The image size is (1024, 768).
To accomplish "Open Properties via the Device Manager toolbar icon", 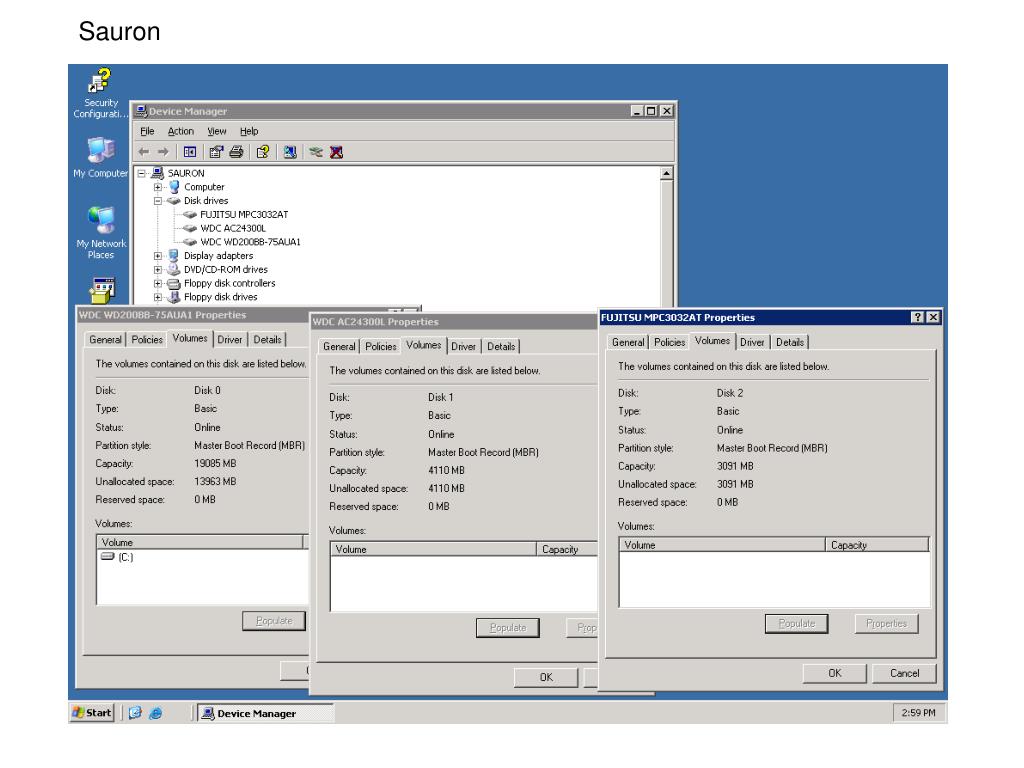I will (216, 152).
